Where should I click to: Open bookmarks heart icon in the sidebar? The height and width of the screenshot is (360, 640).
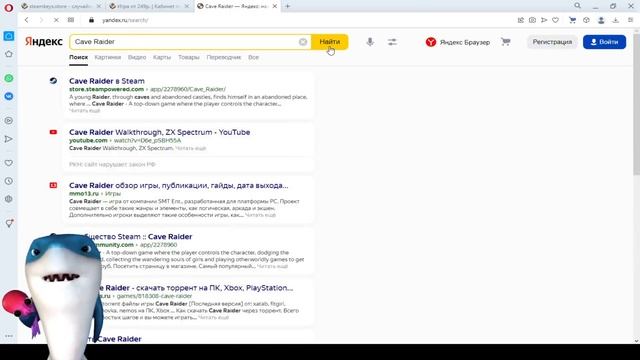[x=9, y=163]
